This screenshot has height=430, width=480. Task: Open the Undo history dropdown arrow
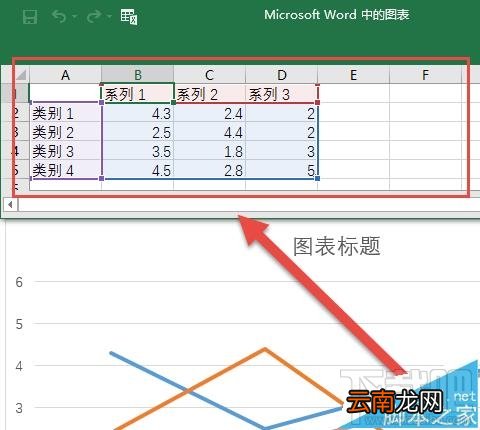pos(75,16)
